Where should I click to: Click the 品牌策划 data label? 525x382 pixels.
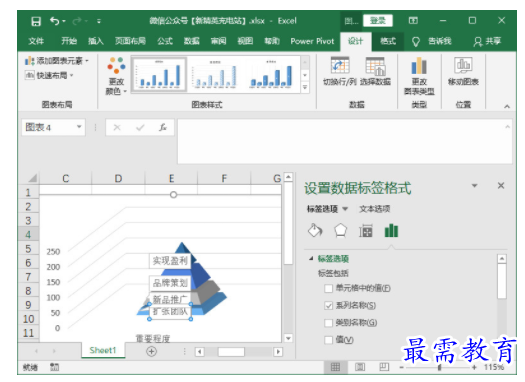click(170, 283)
